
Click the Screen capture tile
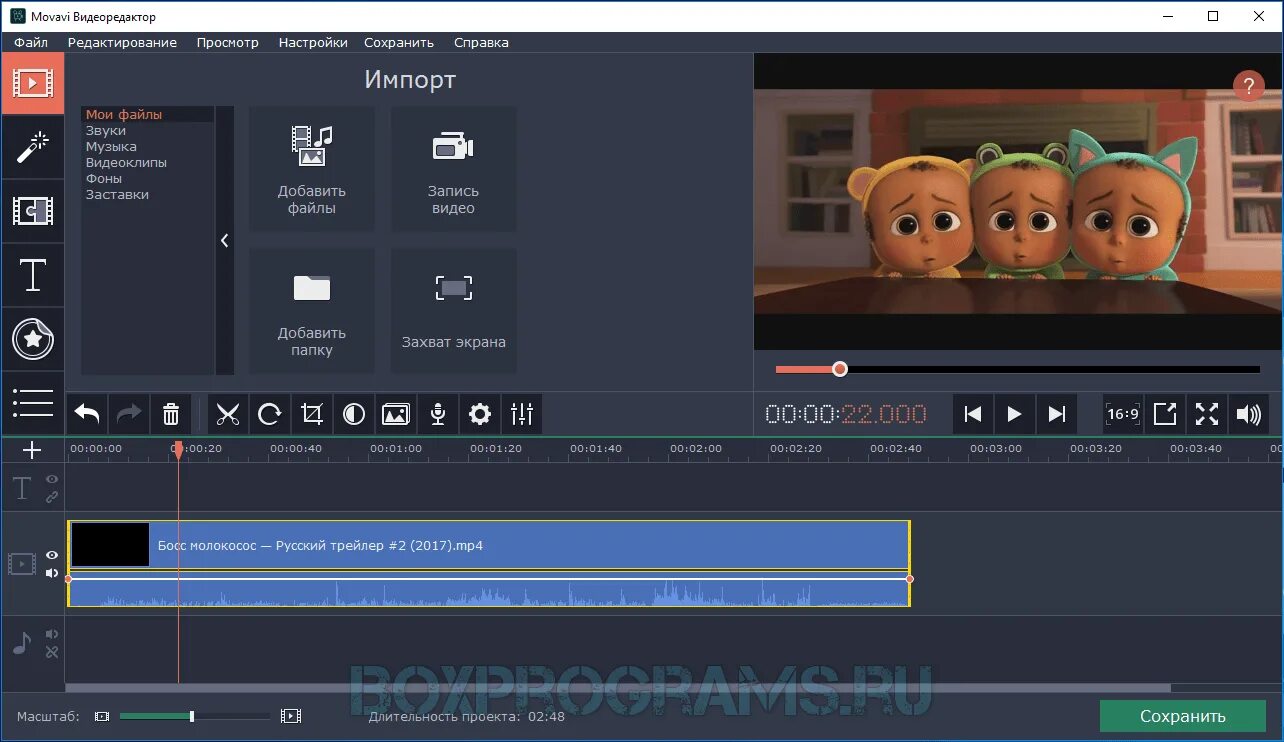click(454, 311)
